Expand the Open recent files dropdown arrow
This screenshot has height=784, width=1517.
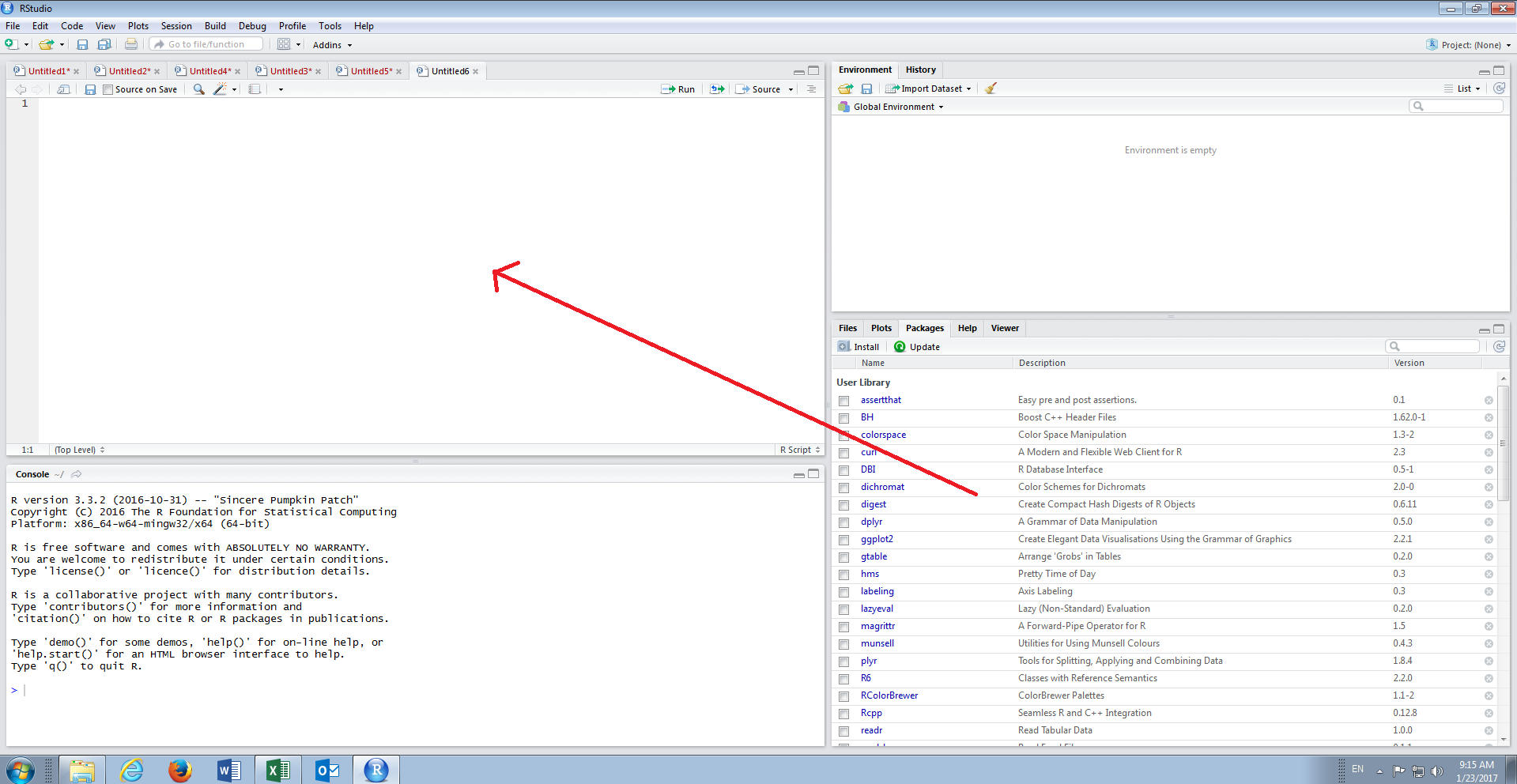pos(62,45)
